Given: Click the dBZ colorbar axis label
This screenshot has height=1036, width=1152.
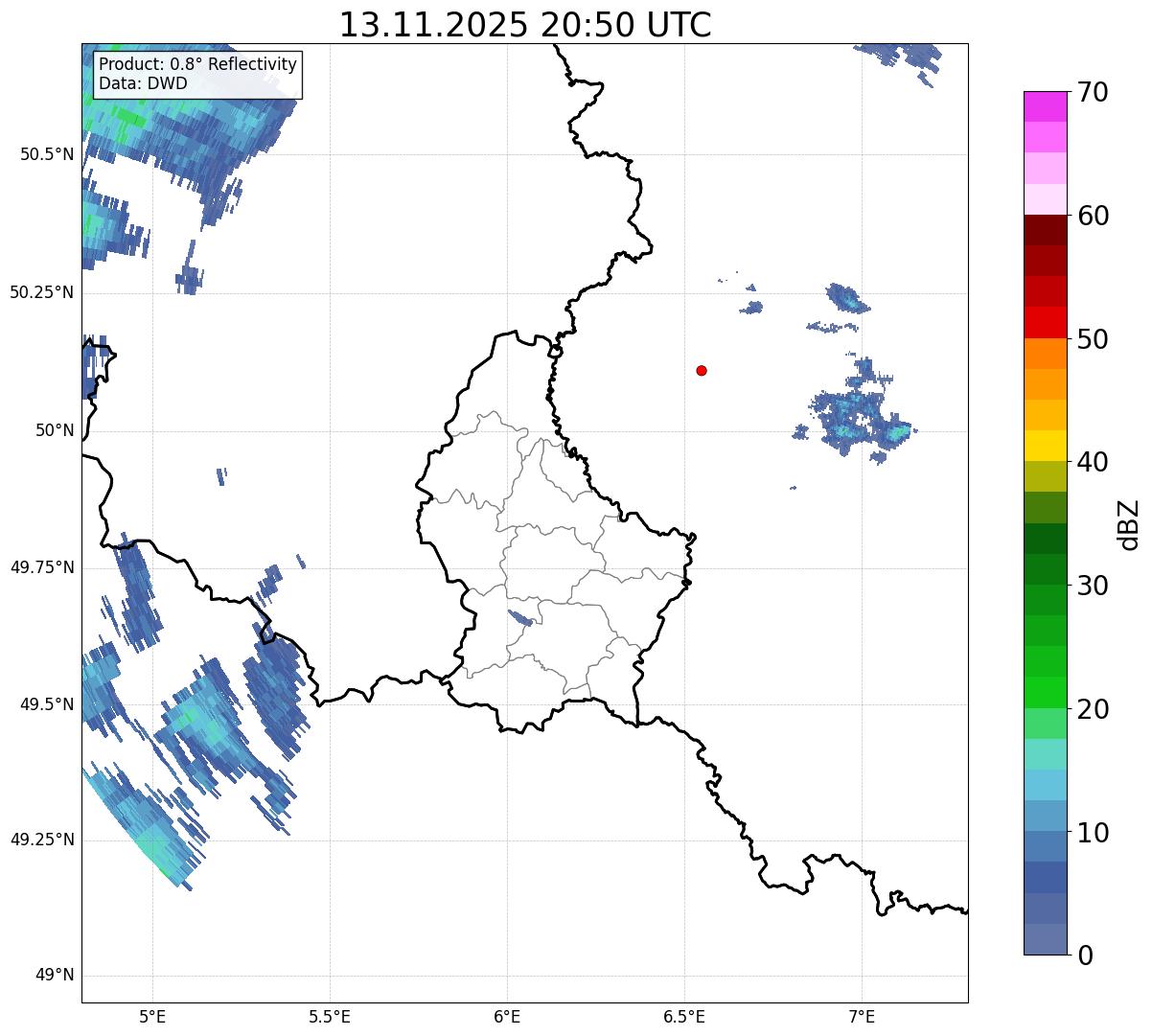Looking at the screenshot, I should 1129,524.
